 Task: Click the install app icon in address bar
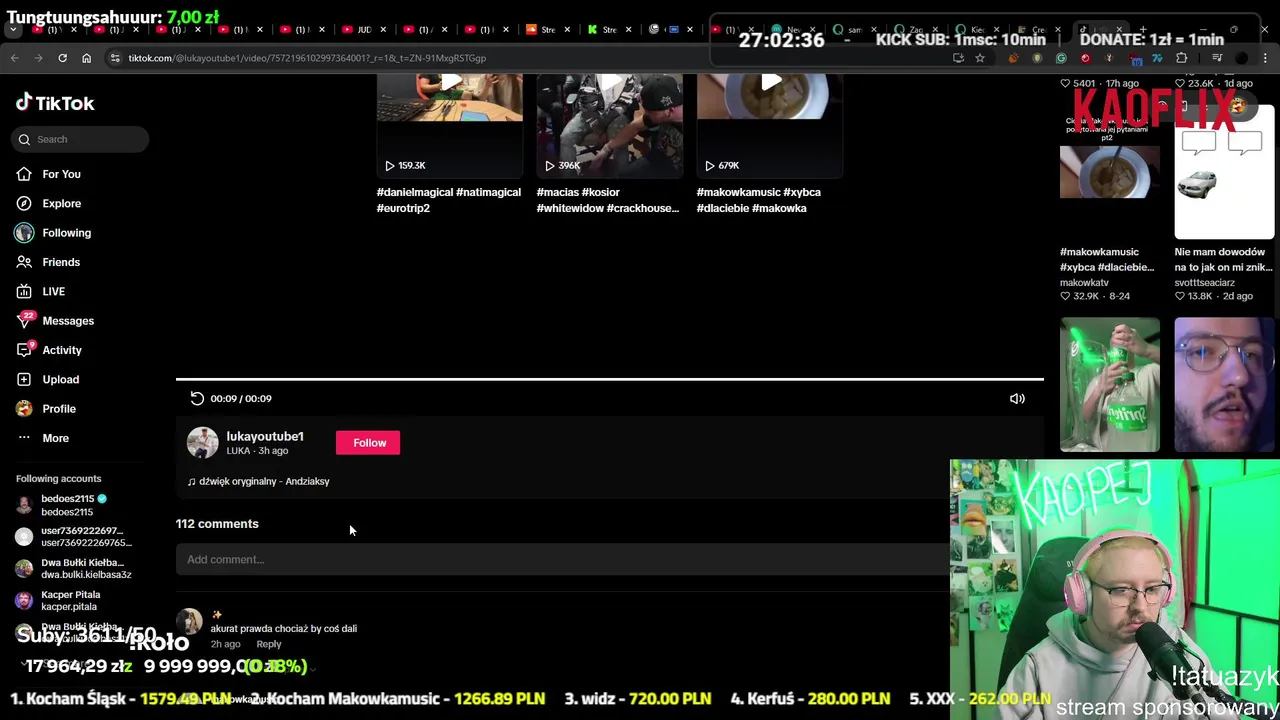pyautogui.click(x=958, y=58)
